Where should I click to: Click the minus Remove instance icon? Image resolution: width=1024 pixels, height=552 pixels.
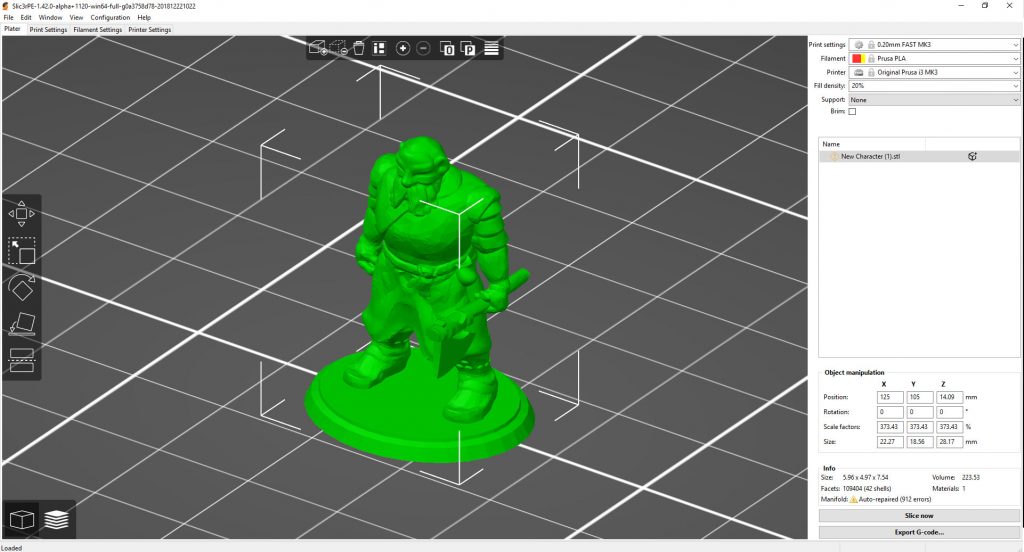(x=423, y=48)
